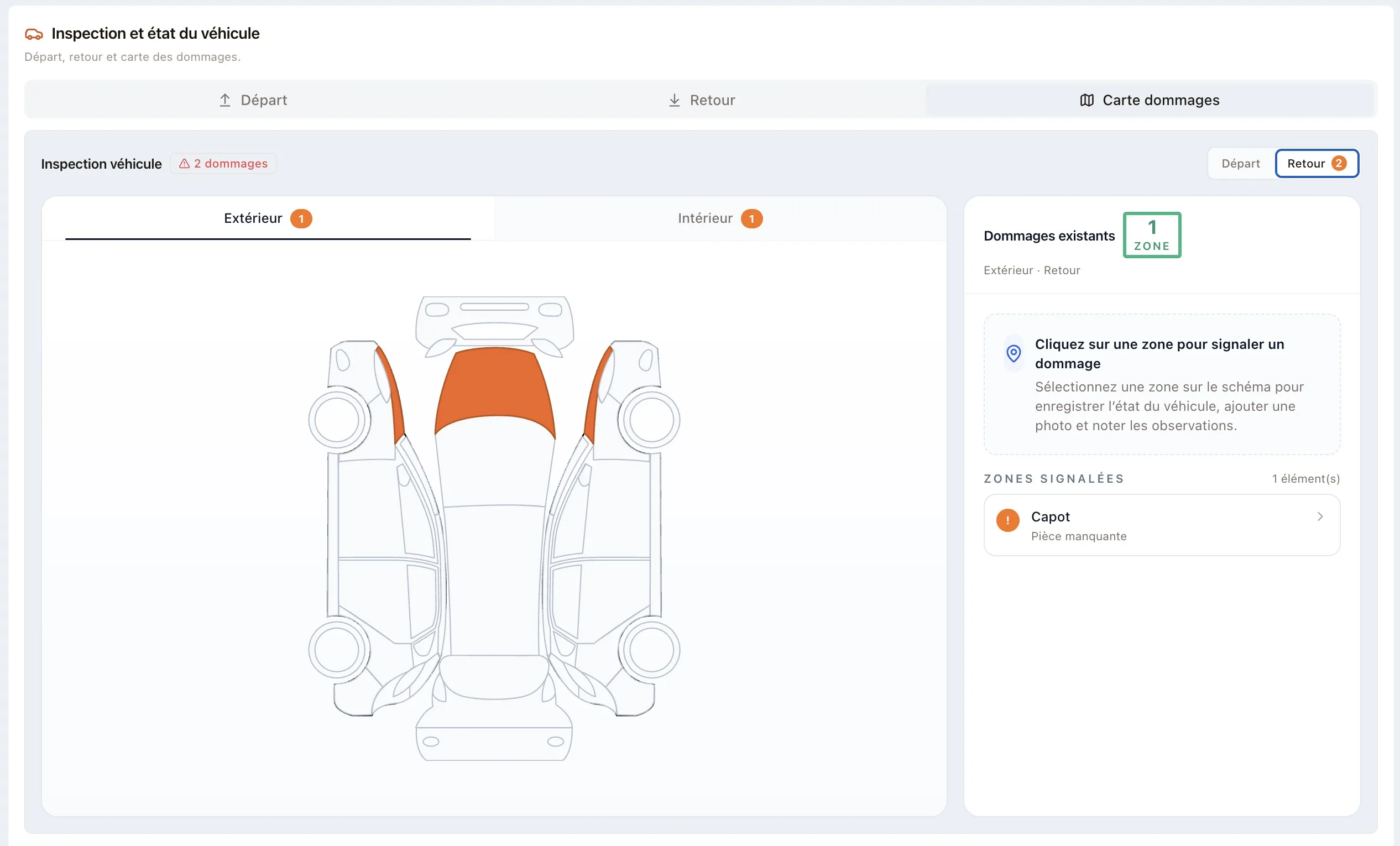Click the orange exclamation icon beside Capot
The height and width of the screenshot is (846, 1400).
pyautogui.click(x=1007, y=520)
